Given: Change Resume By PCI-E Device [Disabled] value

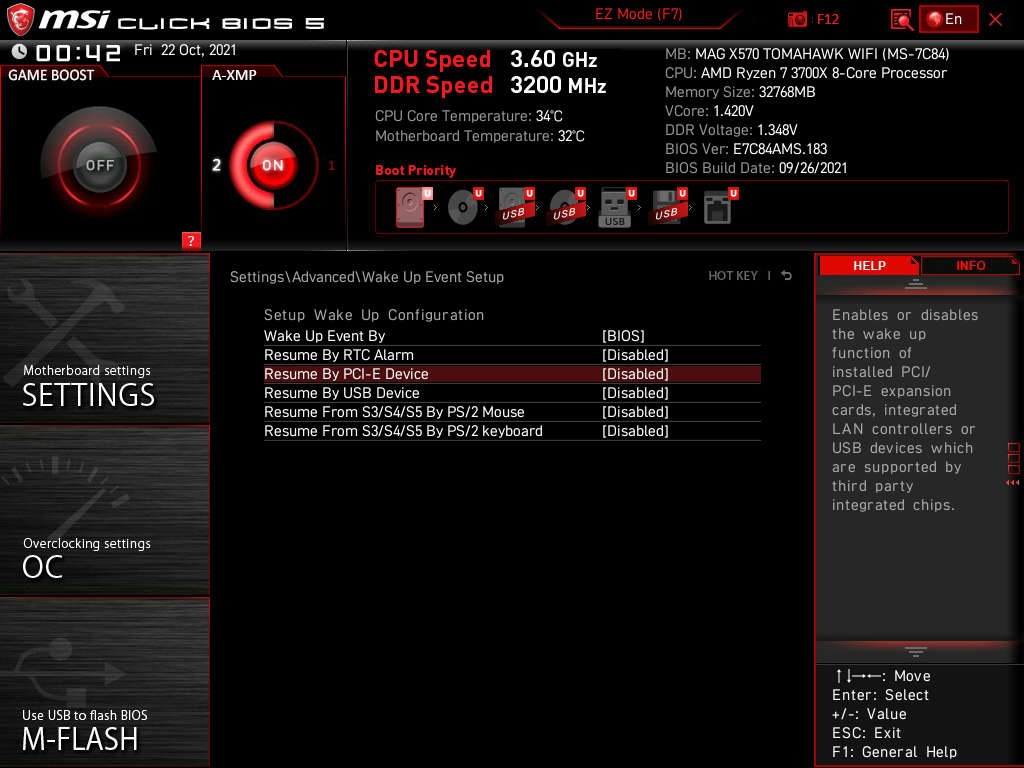Looking at the screenshot, I should point(635,374).
